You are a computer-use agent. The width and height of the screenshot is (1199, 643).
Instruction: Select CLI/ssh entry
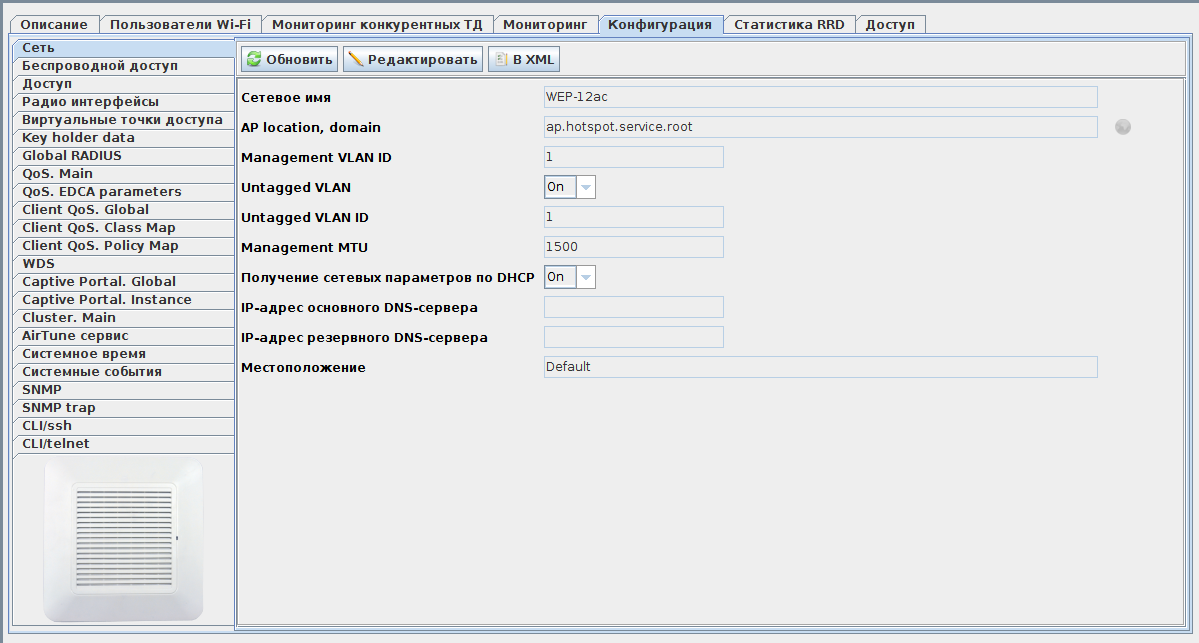click(x=124, y=425)
